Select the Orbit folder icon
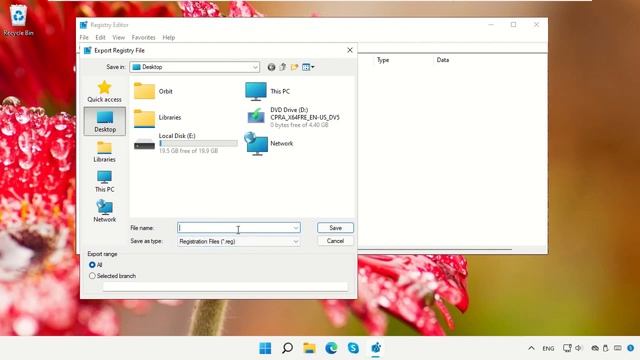This screenshot has width=640, height=360. pos(144,91)
